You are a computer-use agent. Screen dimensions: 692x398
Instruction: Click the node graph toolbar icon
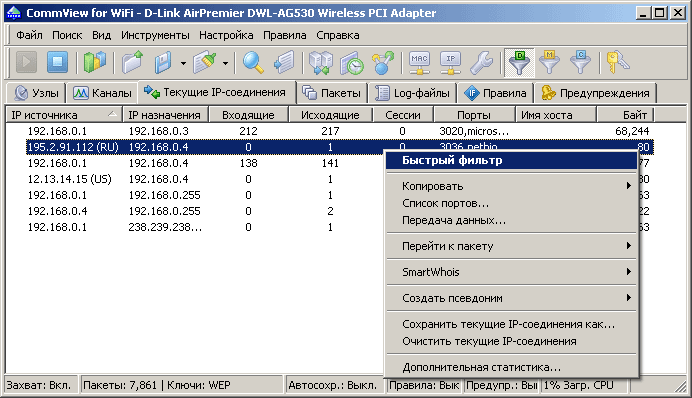pyautogui.click(x=383, y=62)
